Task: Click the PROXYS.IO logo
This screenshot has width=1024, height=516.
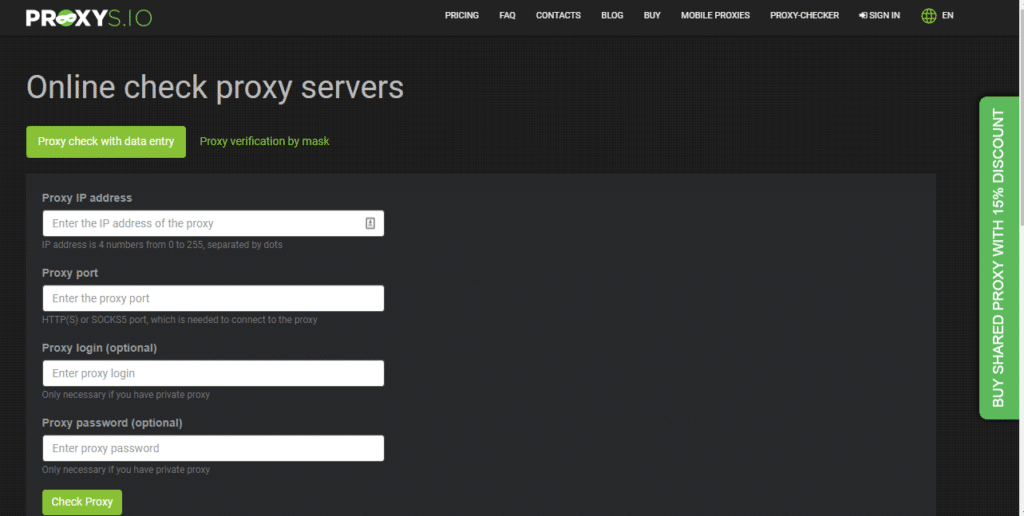Action: coord(89,18)
